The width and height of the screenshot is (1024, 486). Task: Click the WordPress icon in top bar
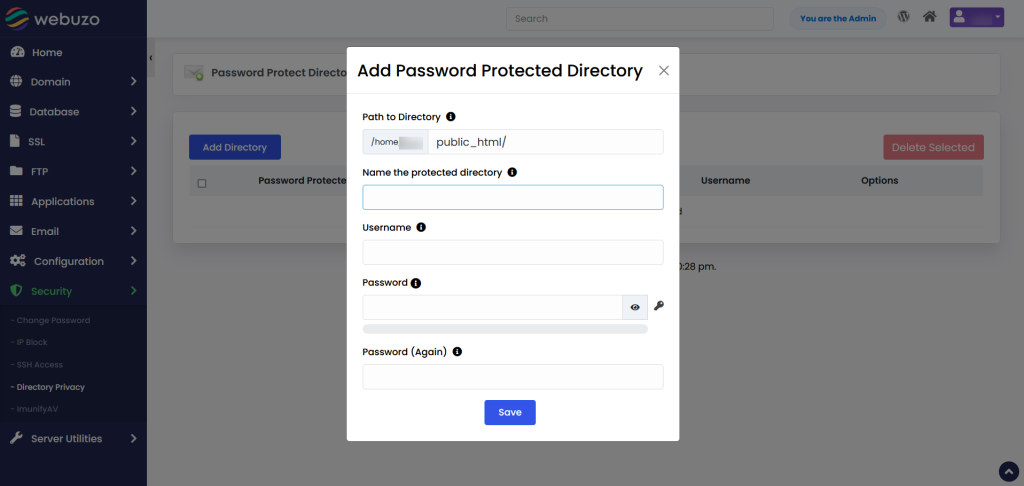(x=903, y=17)
